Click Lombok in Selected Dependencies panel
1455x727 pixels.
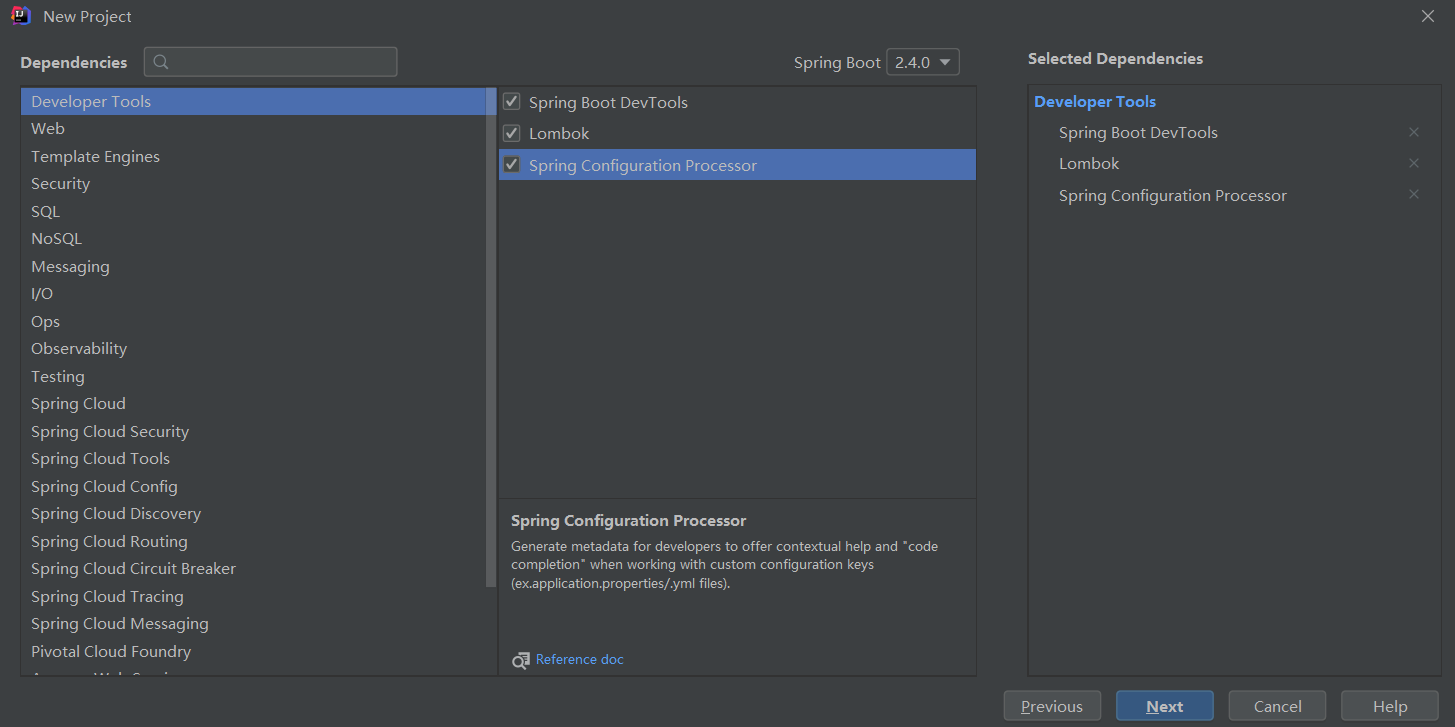1089,163
